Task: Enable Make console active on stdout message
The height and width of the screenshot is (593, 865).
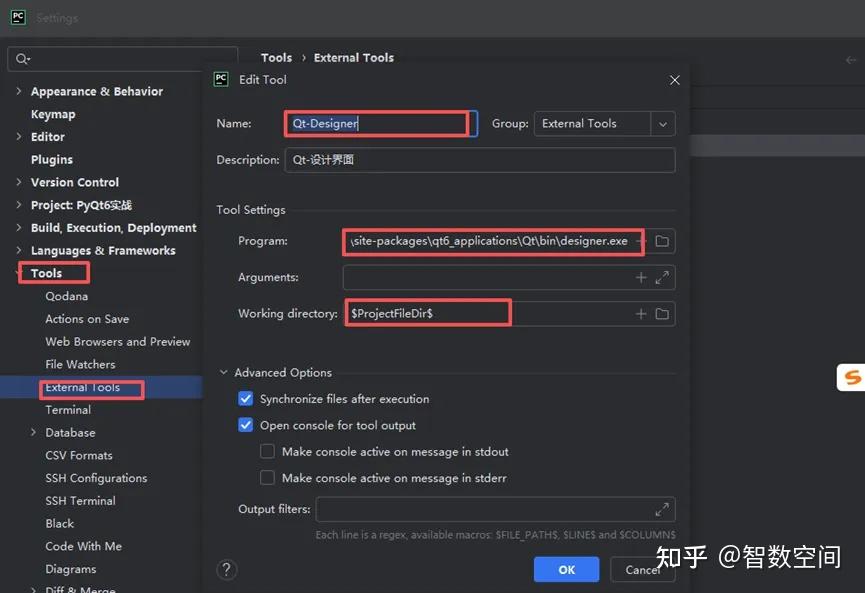Action: point(268,451)
